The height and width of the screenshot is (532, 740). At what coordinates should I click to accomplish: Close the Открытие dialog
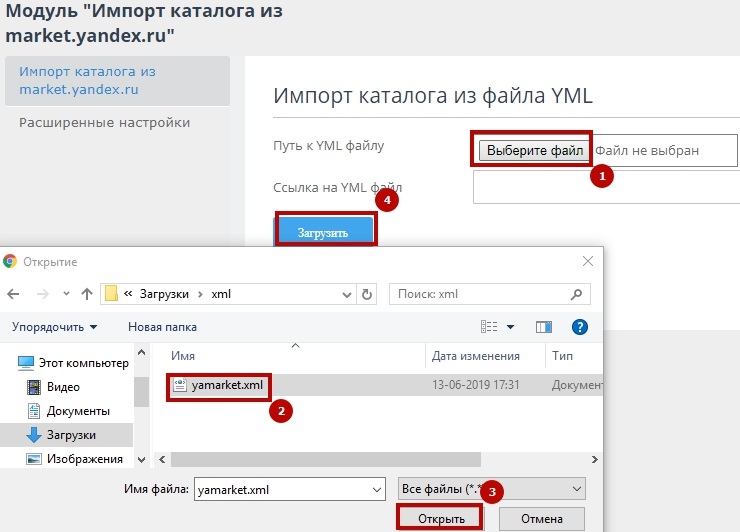coord(588,261)
